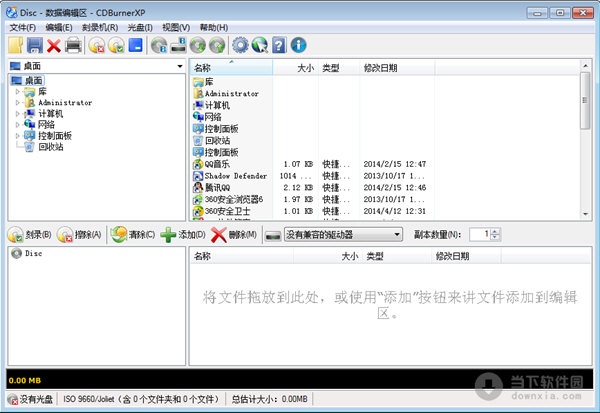Screen dimensions: 600x413
Task: Click the 360安全浏览器6 icon in file list
Action: [197, 199]
